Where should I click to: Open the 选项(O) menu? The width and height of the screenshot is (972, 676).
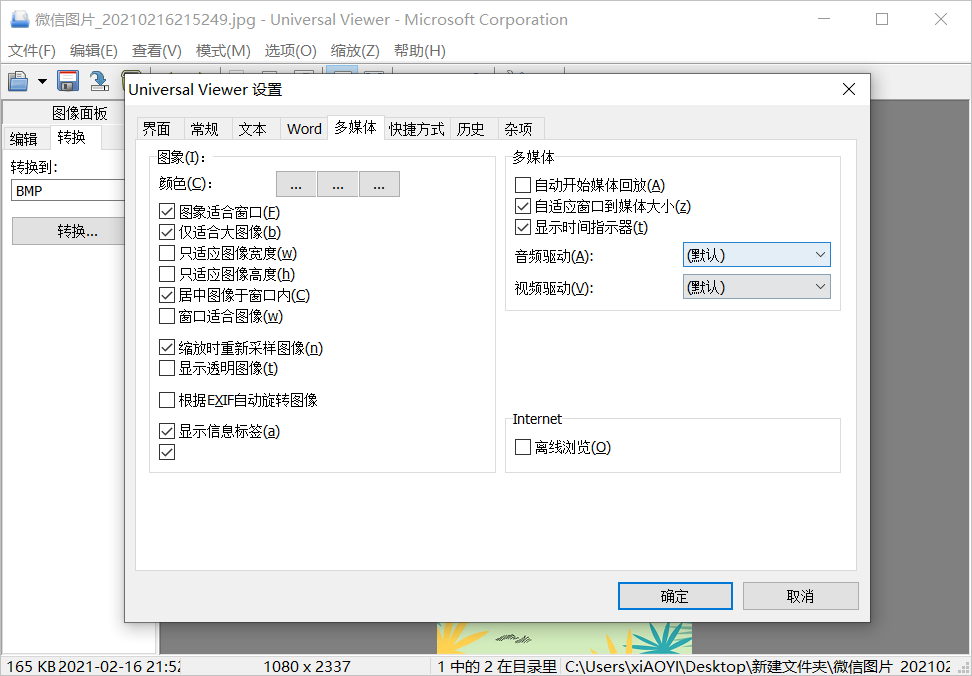click(x=291, y=51)
